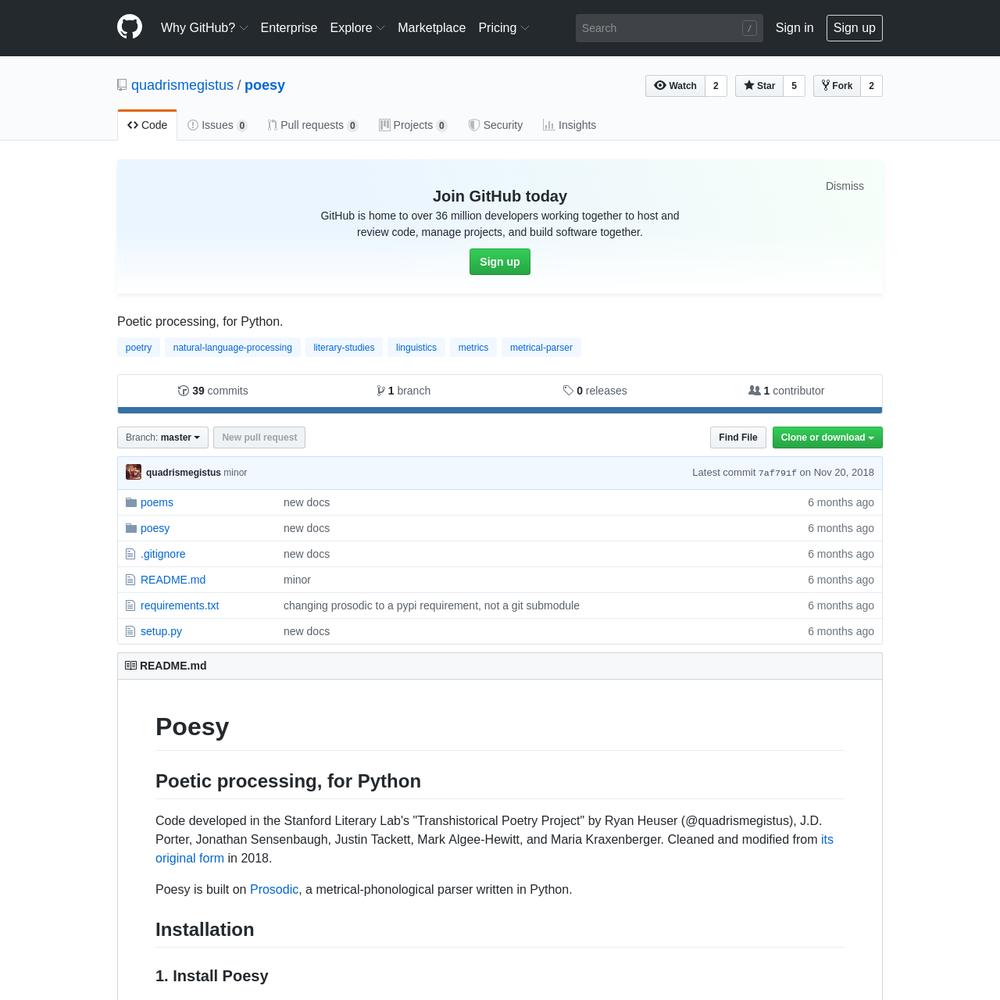Viewport: 1000px width, 1000px height.
Task: Click the README book icon in header
Action: tap(131, 665)
